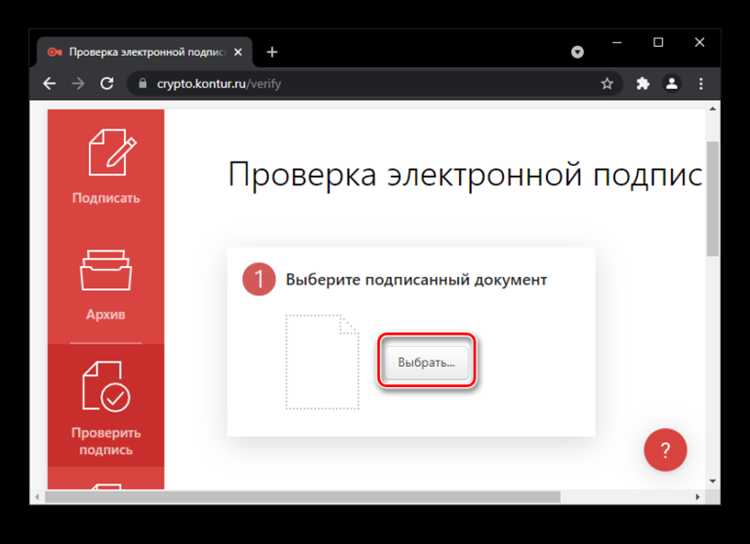Select the Проверка электронной подписи browser tab
Screen dimensions: 750x544
click(145, 52)
